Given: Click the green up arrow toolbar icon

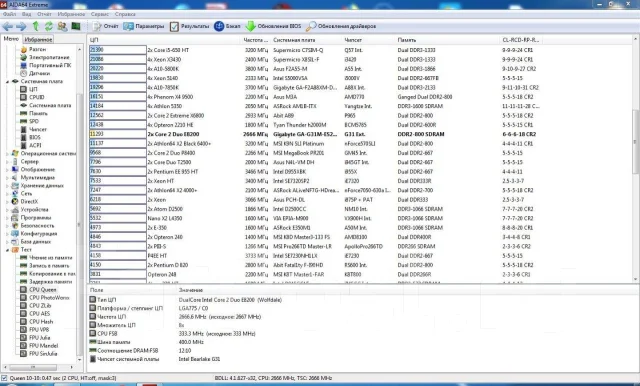Looking at the screenshot, I should point(36,26).
